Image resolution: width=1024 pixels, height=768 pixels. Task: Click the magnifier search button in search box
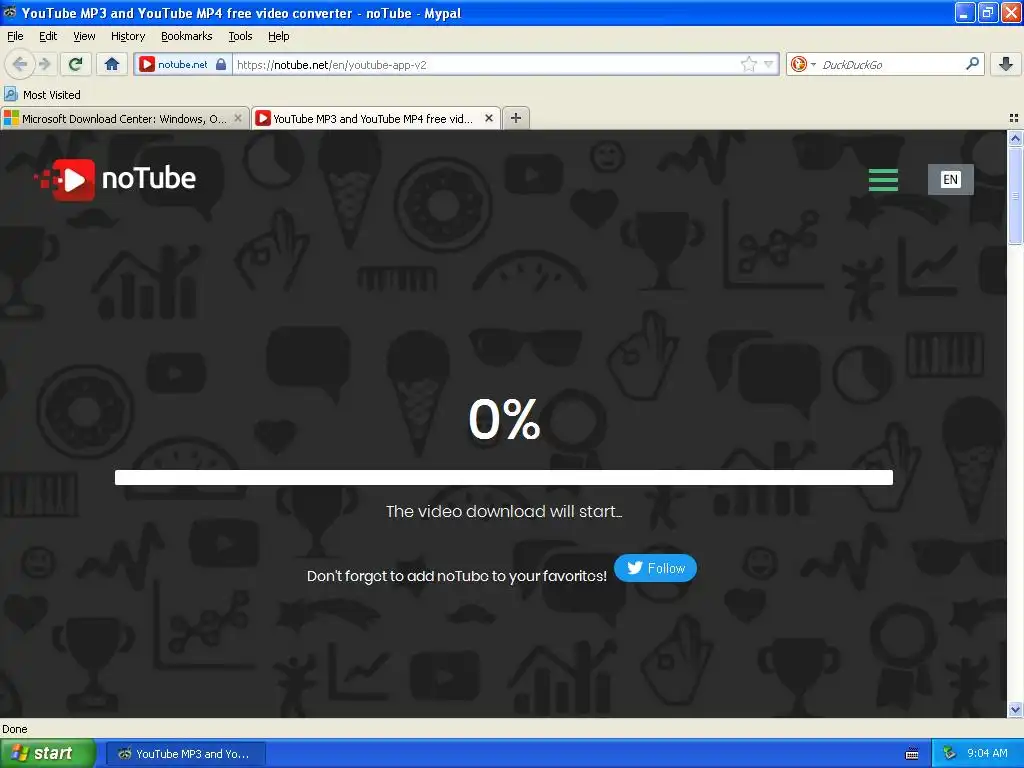pos(972,64)
